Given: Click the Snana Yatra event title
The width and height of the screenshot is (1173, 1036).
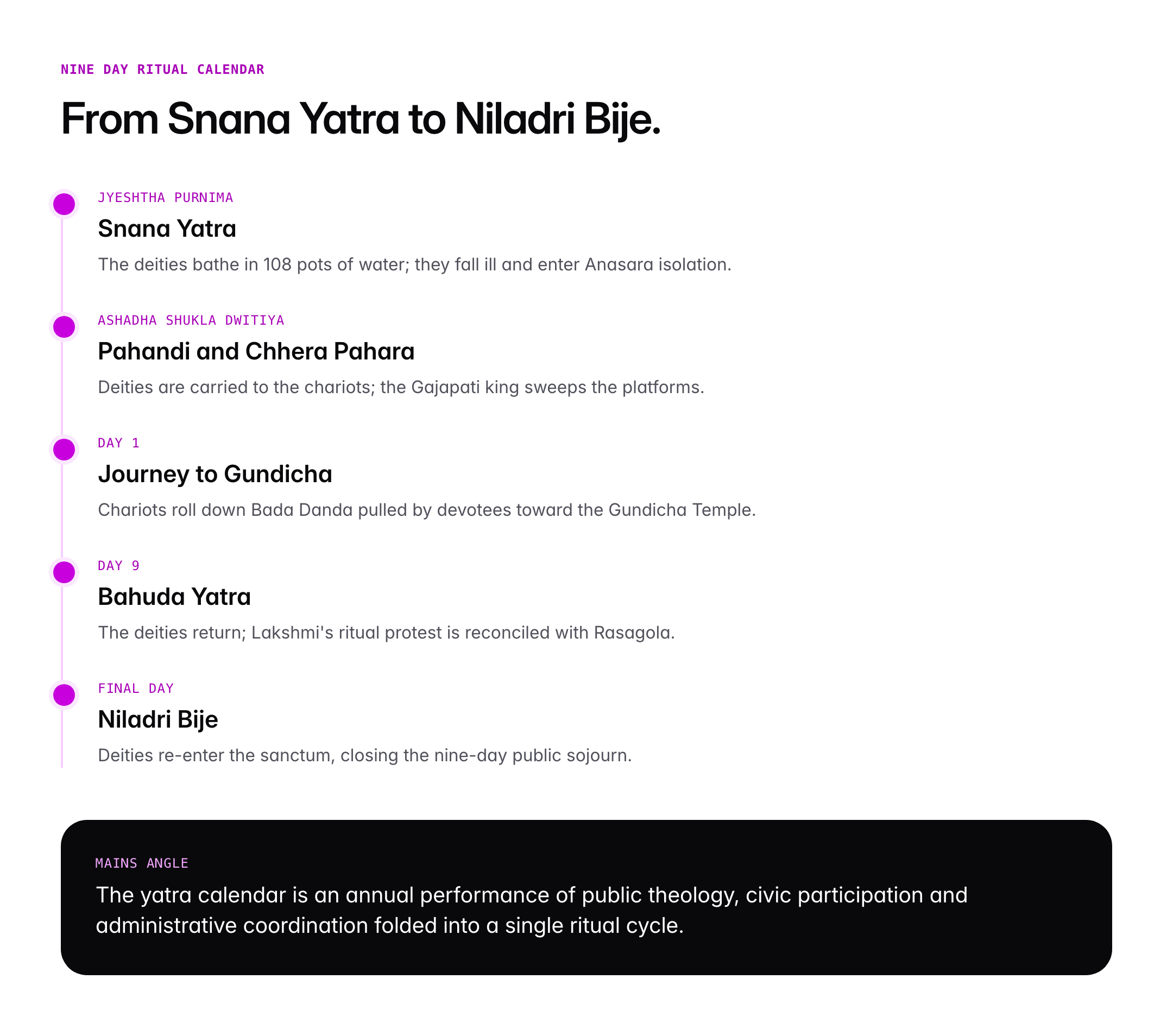Looking at the screenshot, I should click(x=167, y=229).
